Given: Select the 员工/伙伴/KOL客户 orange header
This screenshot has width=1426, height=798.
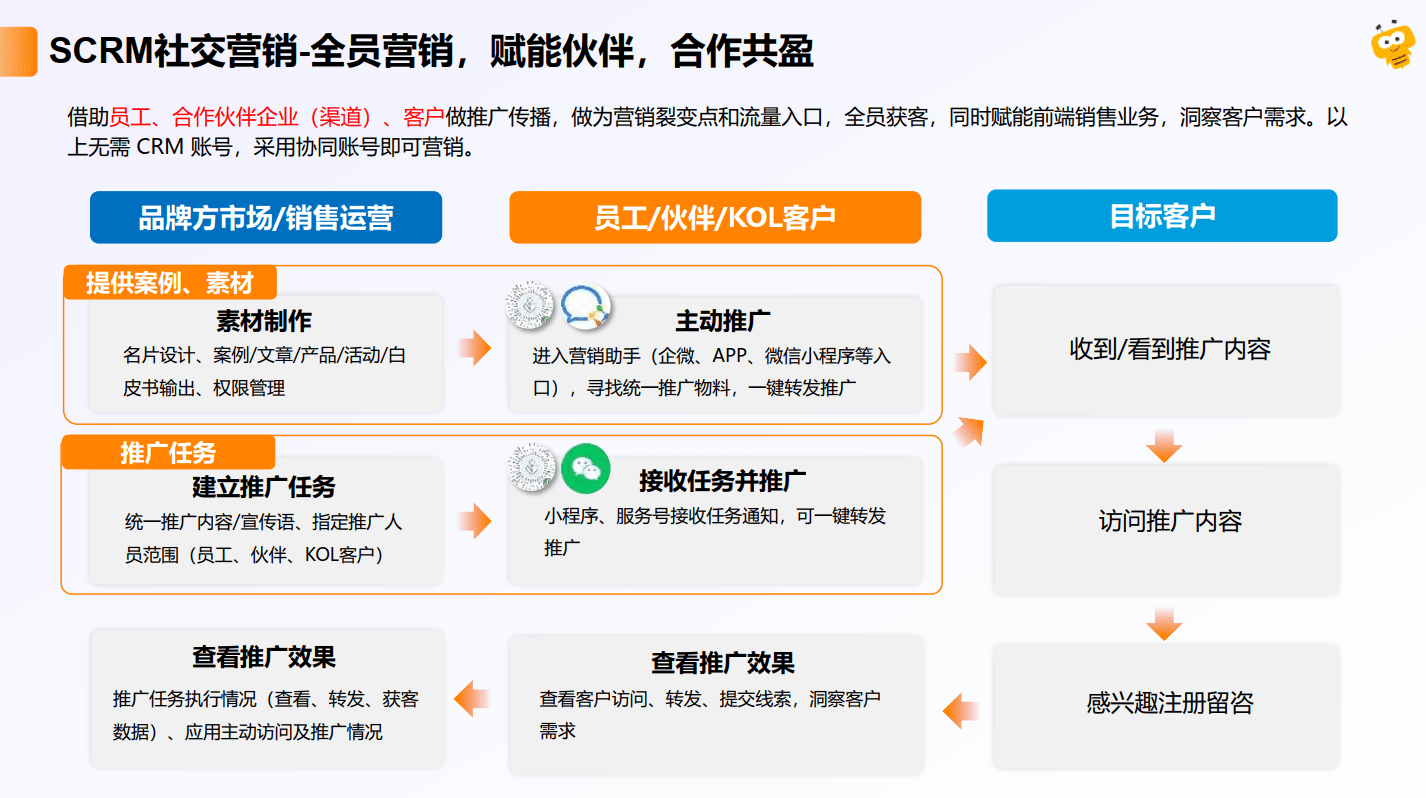Looking at the screenshot, I should click(714, 218).
